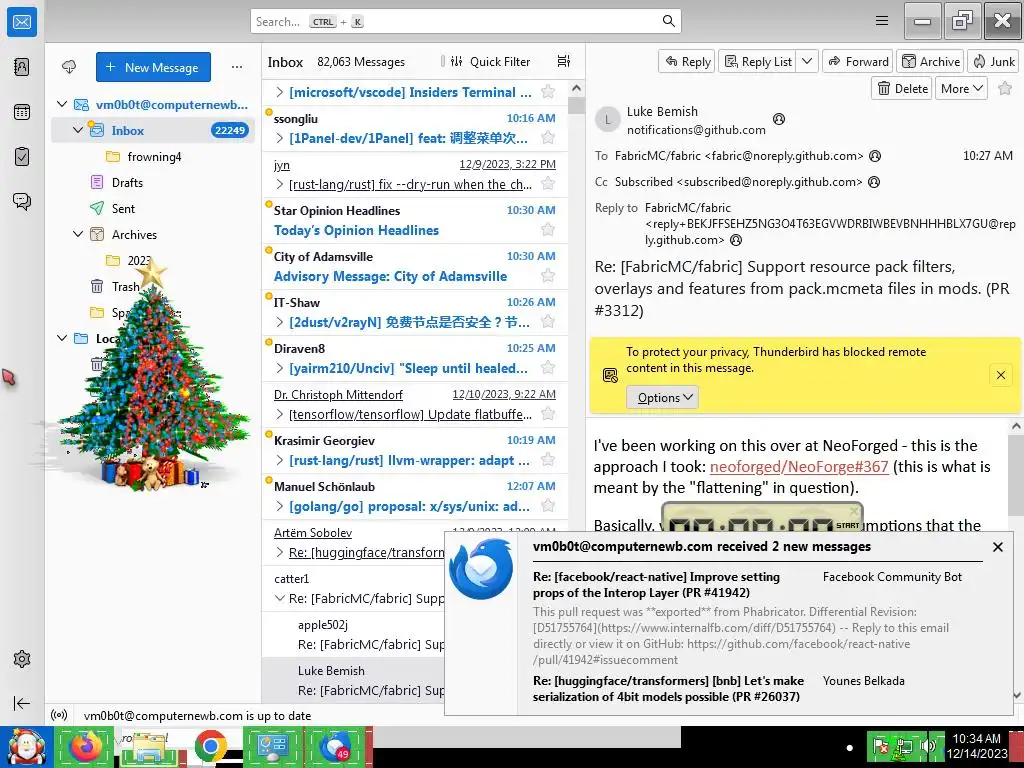Open Thunderbird taskbar icon with badge
The image size is (1024, 768).
click(x=338, y=747)
